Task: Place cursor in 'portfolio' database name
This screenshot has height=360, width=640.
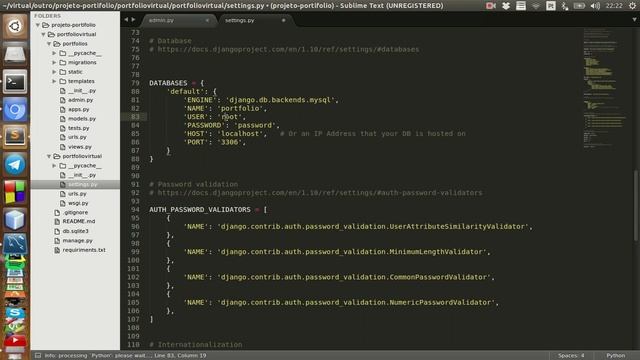Action: point(240,109)
